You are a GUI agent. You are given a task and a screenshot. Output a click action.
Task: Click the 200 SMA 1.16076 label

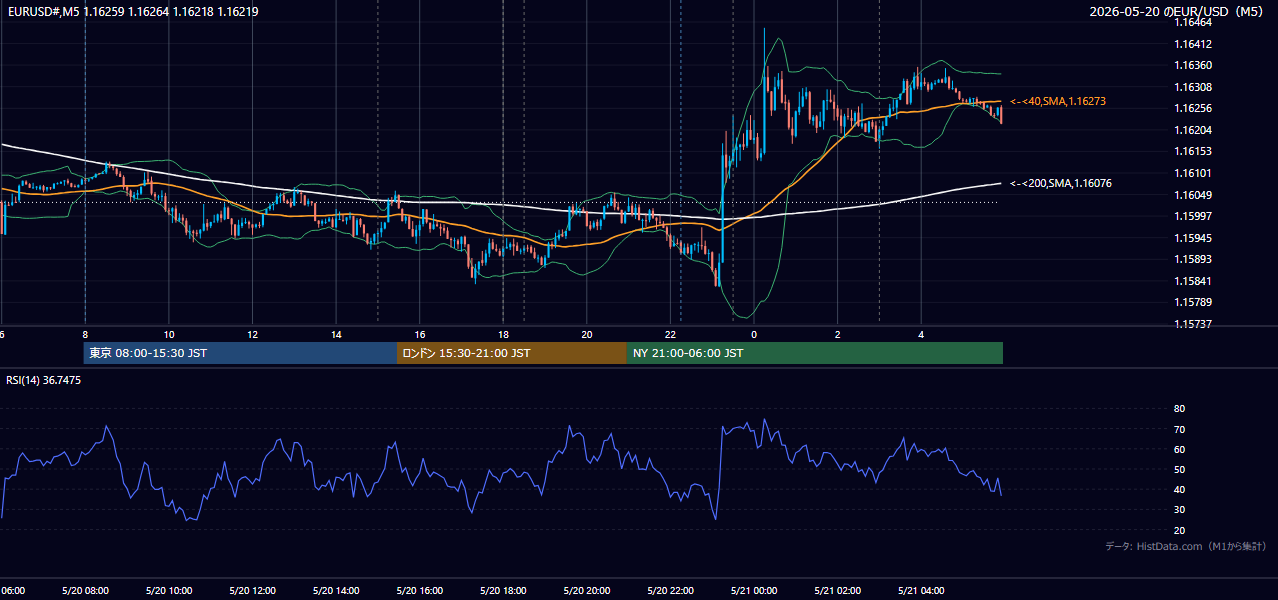(1061, 184)
